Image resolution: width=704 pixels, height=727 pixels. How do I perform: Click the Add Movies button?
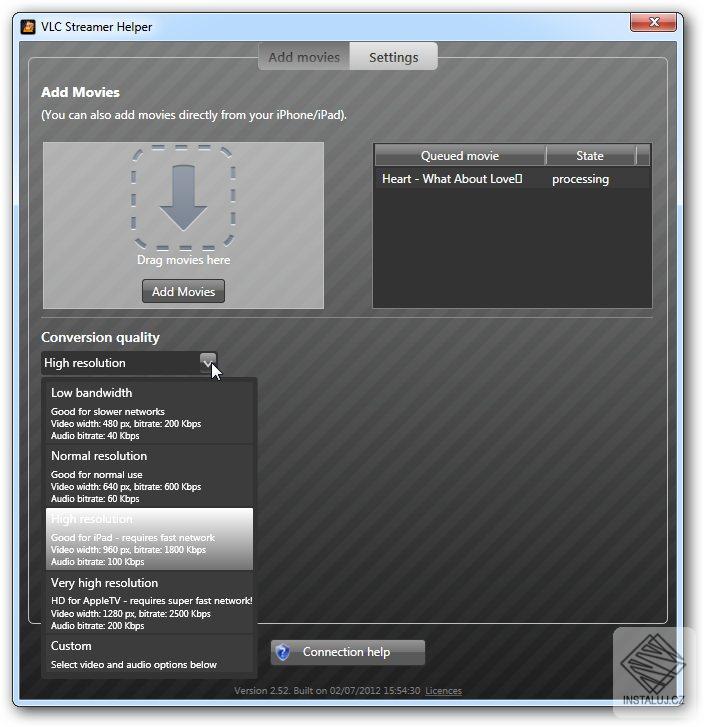183,291
